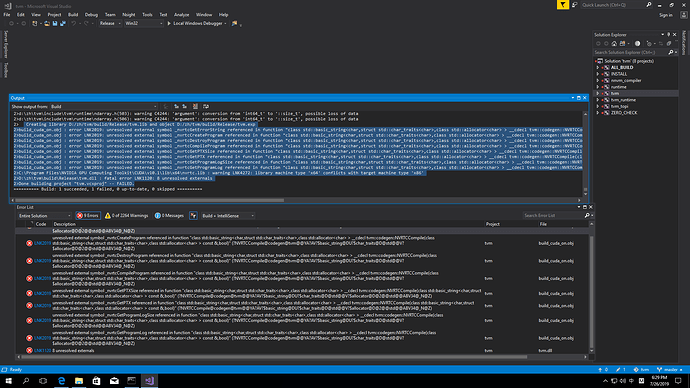The width and height of the screenshot is (690, 388).
Task: Sort error list by Project column
Action: tap(492, 224)
